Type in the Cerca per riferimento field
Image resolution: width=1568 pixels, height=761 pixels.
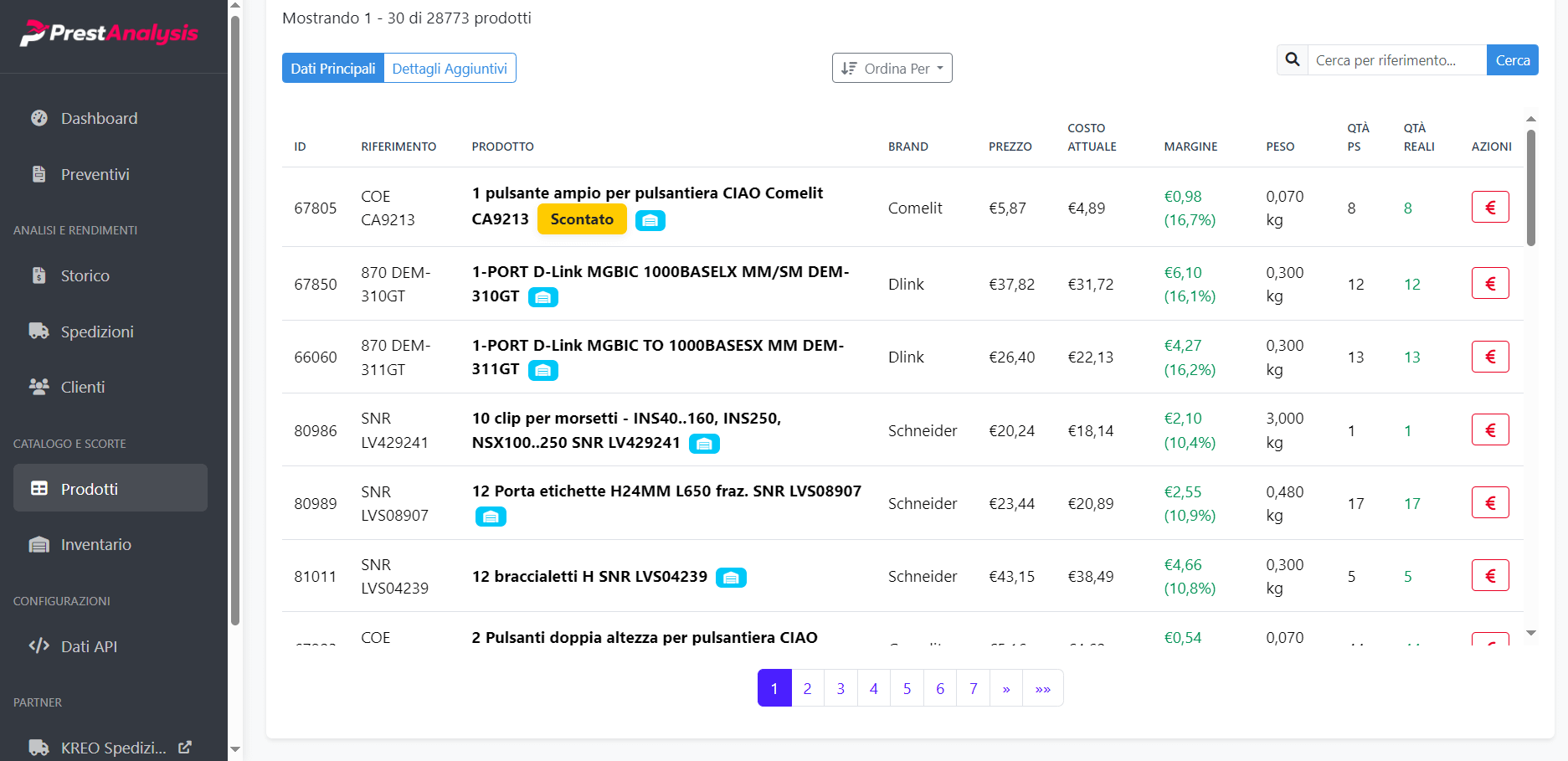(x=1396, y=59)
